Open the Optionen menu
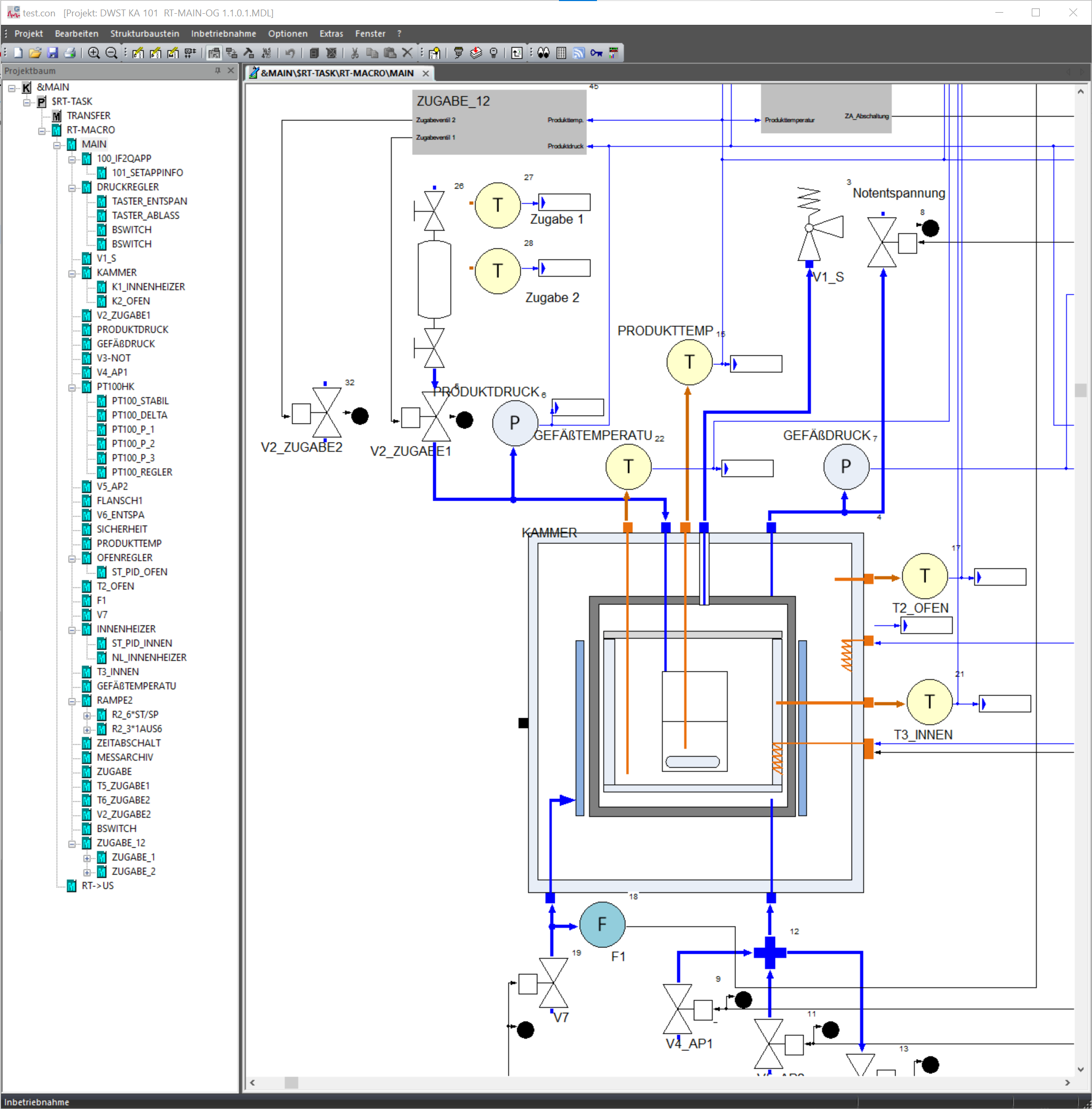 [x=287, y=34]
